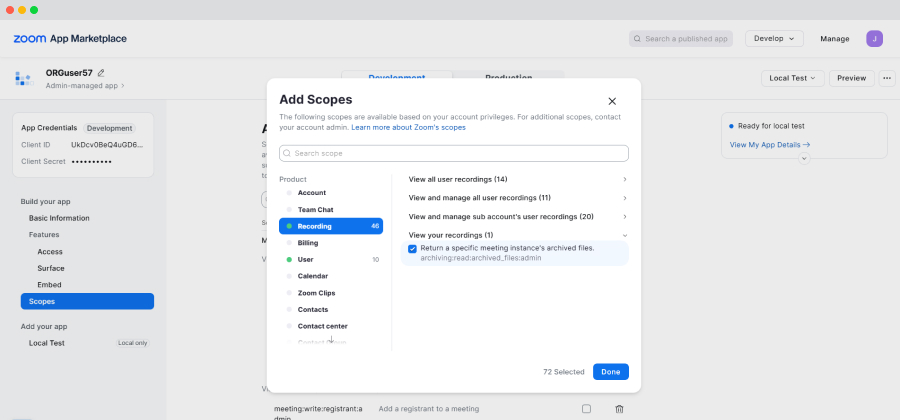The width and height of the screenshot is (900, 420).
Task: Select the Calendar product category
Action: click(331, 276)
